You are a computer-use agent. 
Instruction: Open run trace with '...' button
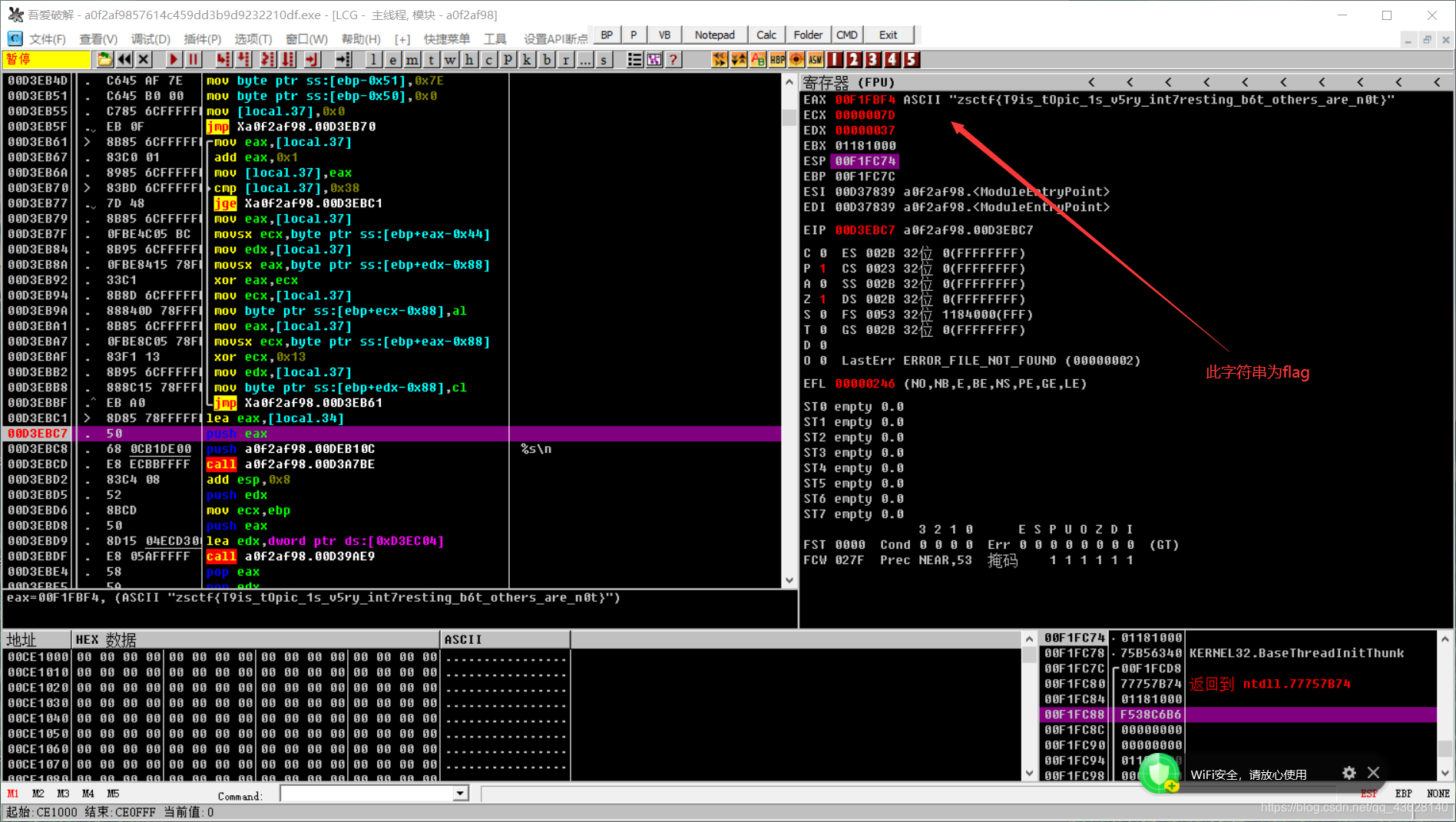tap(584, 59)
